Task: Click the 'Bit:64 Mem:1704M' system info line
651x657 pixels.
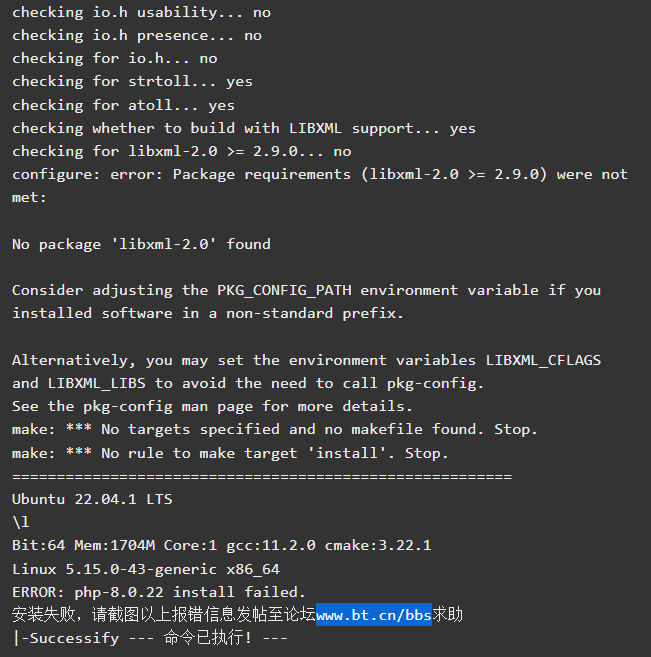Action: pyautogui.click(x=221, y=546)
